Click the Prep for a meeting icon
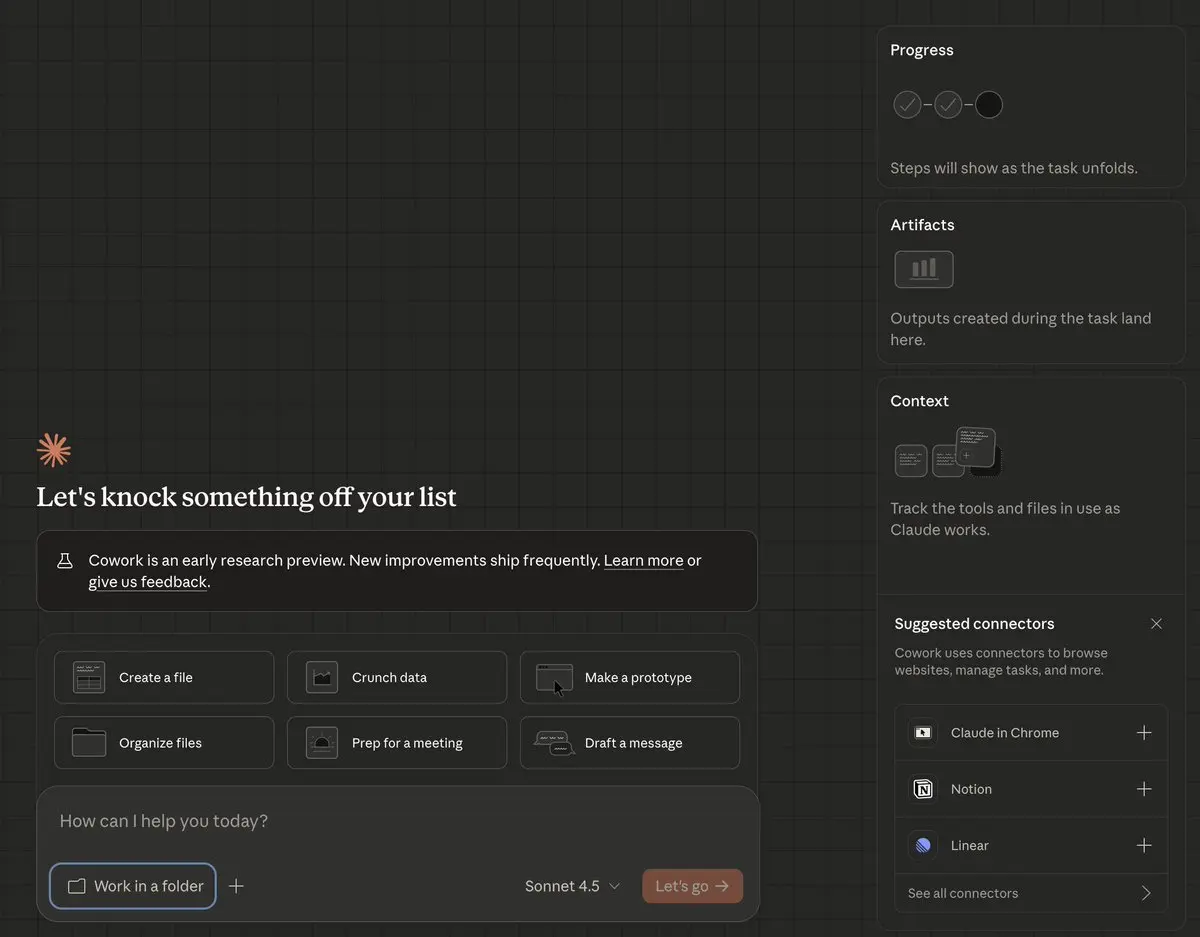 pos(322,743)
